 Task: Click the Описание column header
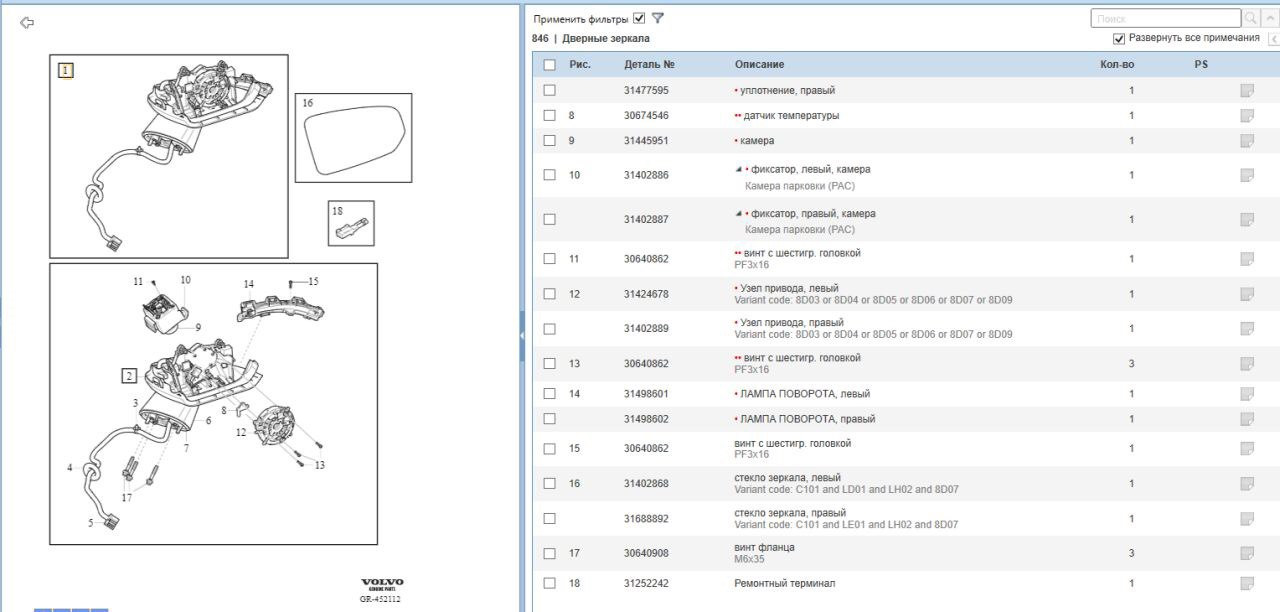tap(759, 65)
